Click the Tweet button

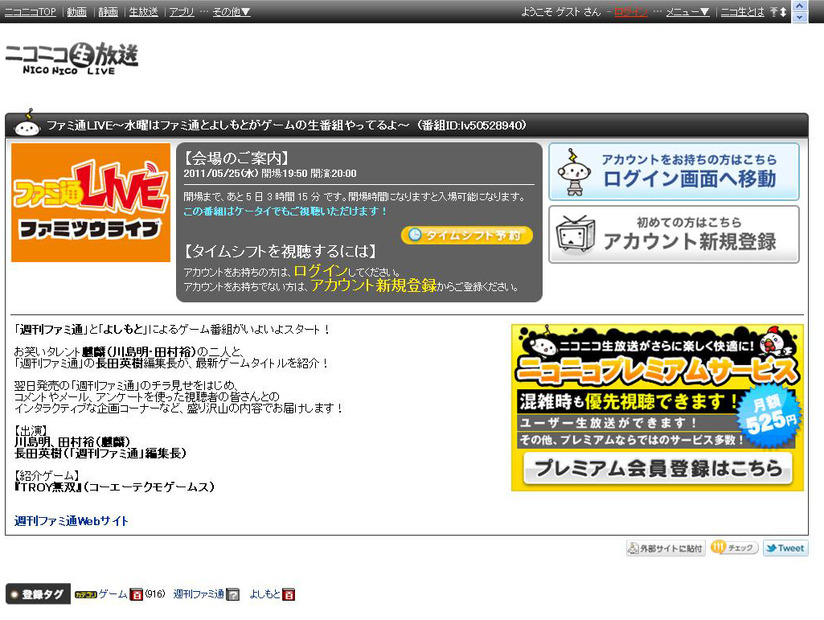pyautogui.click(x=785, y=548)
